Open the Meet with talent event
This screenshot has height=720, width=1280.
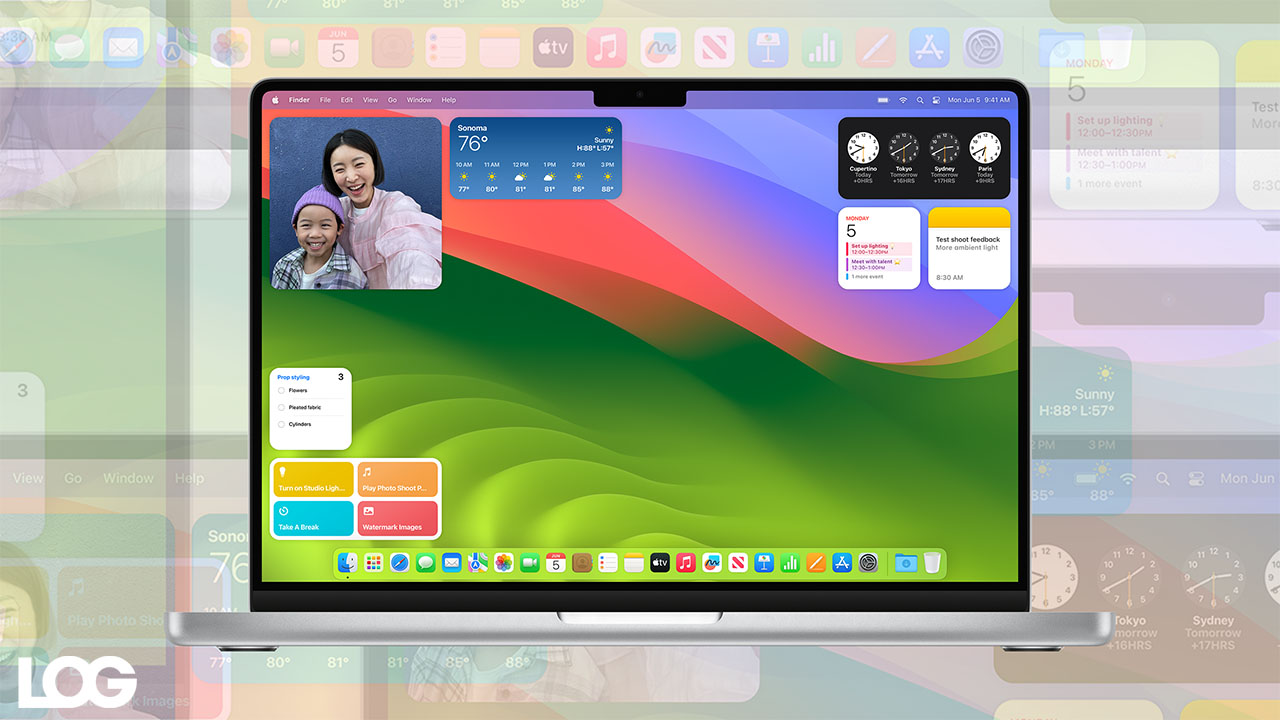[x=878, y=264]
